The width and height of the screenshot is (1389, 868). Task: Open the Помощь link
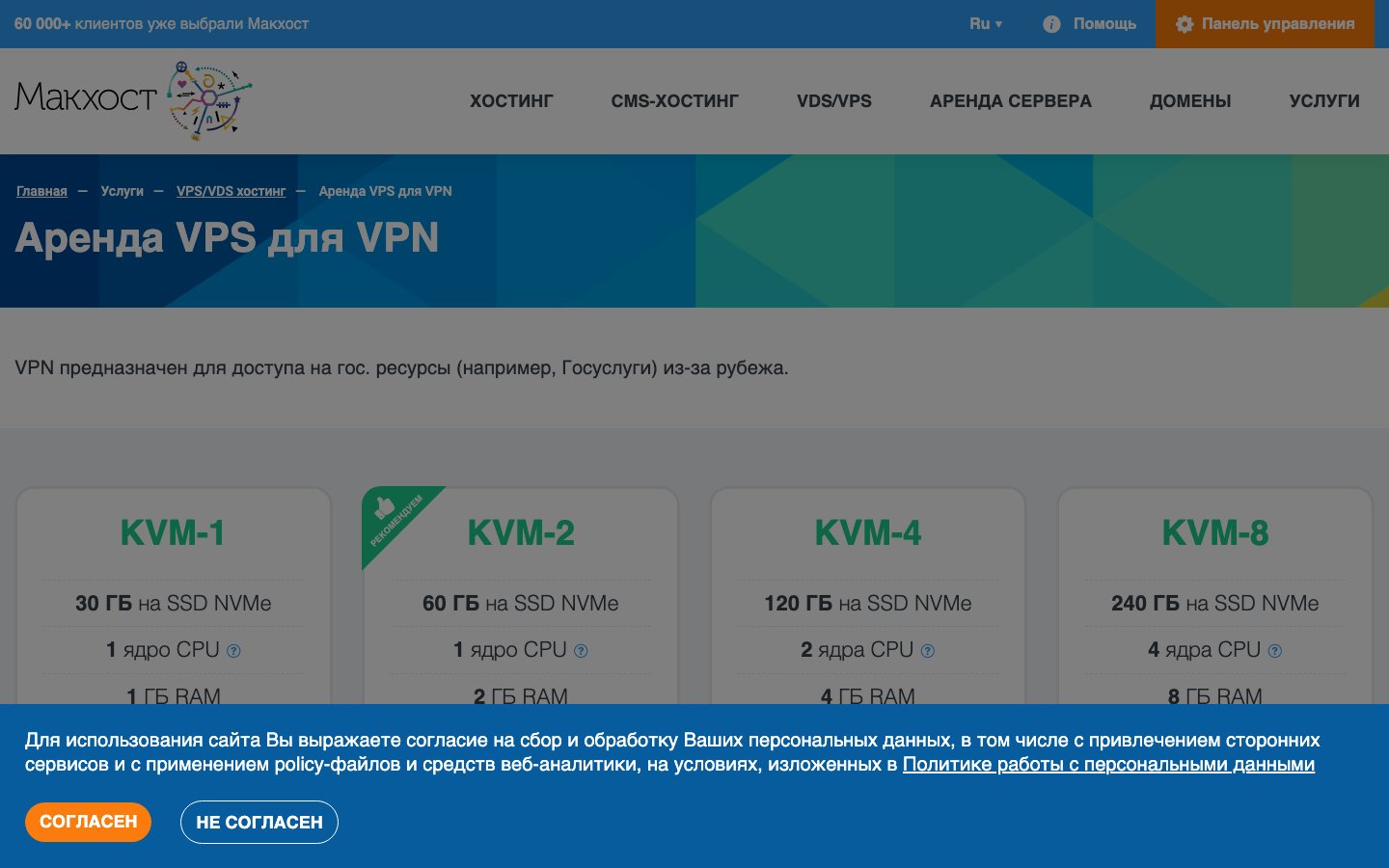pyautogui.click(x=1104, y=24)
